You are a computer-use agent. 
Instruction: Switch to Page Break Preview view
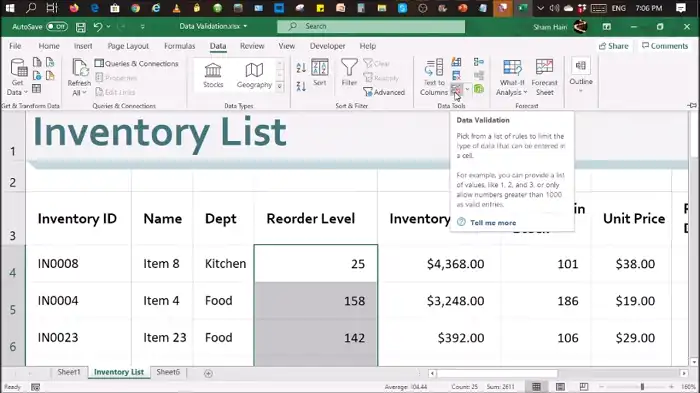pos(583,386)
